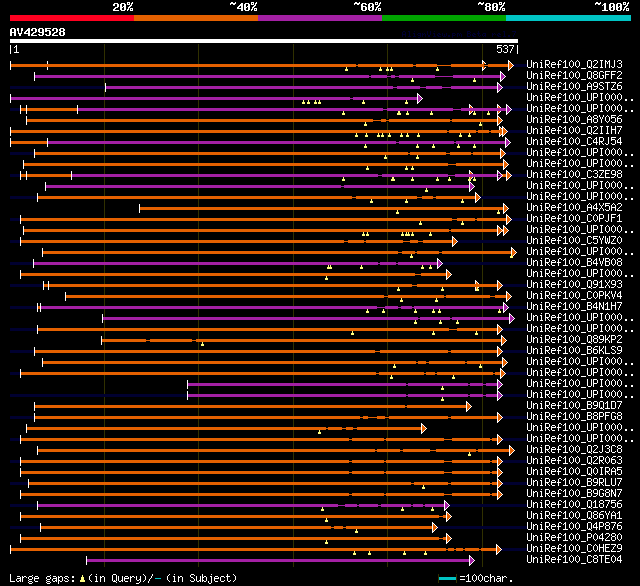Screen dimensions: 640x586
Task: Click the UniRef100_B9RLU7 label
Action: pyautogui.click(x=574, y=483)
